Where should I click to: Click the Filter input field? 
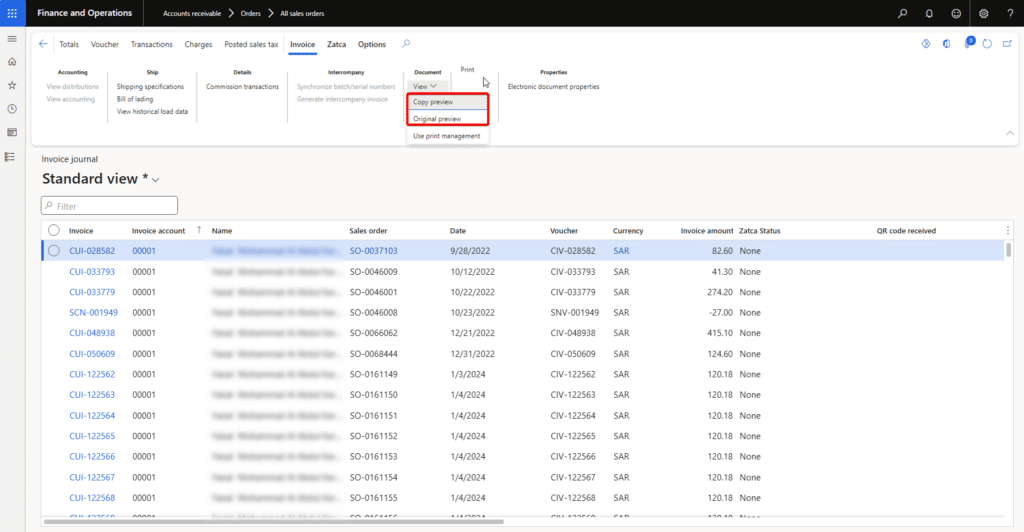109,206
